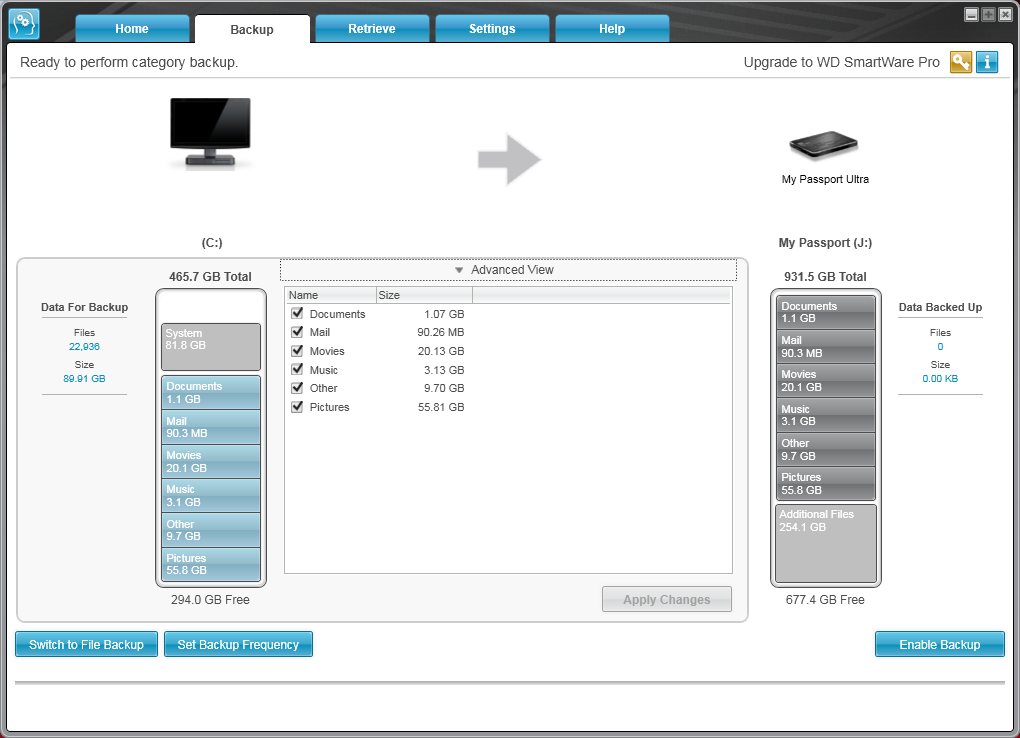The width and height of the screenshot is (1020, 738).
Task: Click the Other block in My Passport gauge
Action: coord(825,449)
